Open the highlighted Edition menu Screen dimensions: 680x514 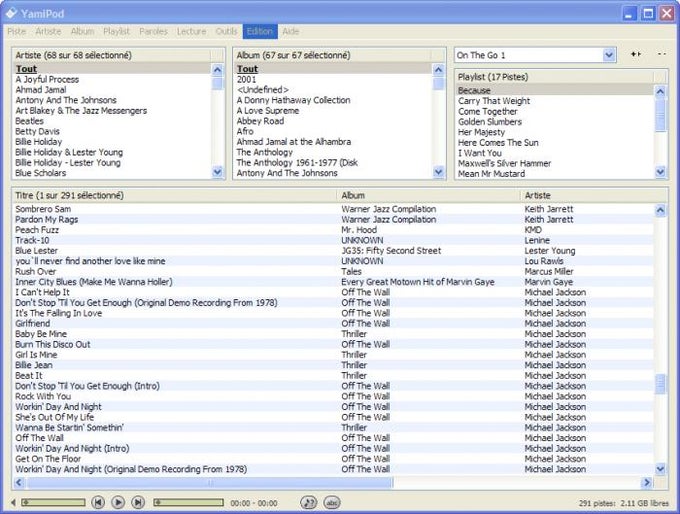260,31
